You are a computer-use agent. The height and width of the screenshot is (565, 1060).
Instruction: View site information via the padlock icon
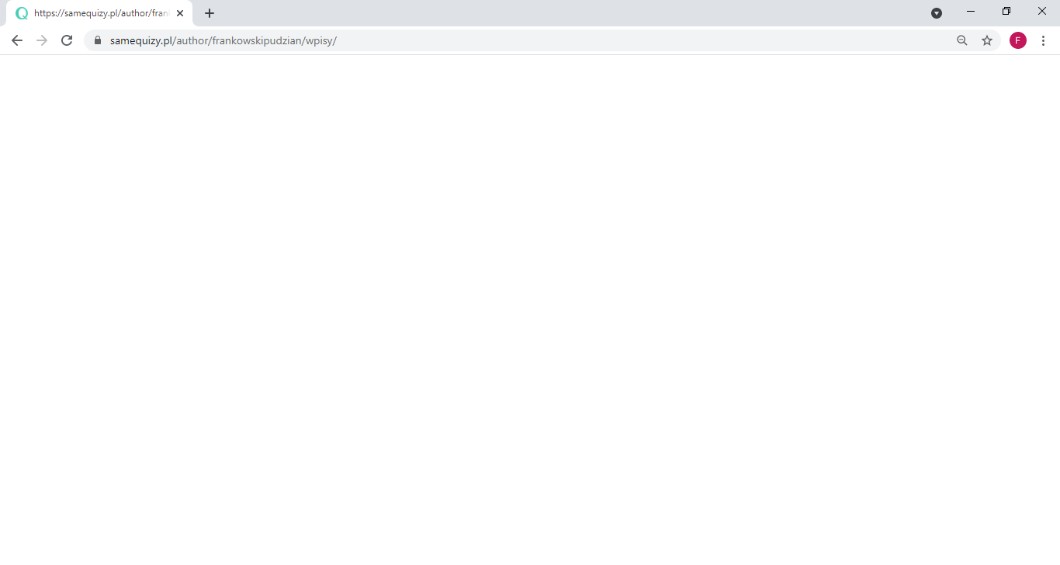click(98, 40)
